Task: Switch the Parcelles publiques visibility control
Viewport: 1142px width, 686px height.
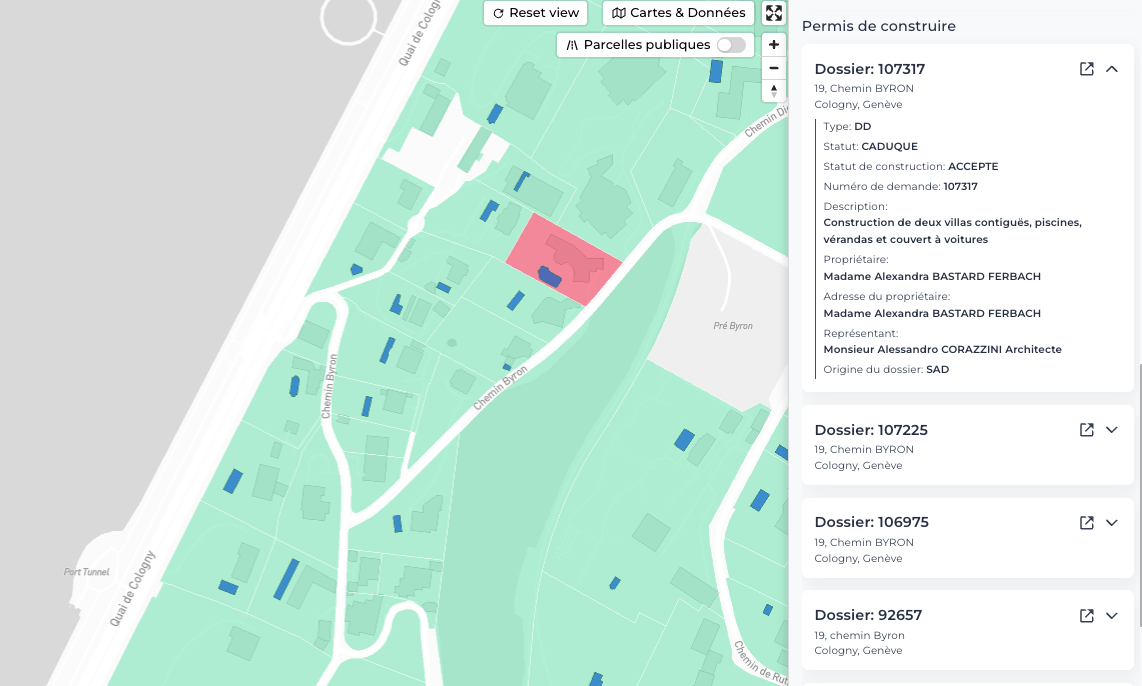Action: coord(731,45)
